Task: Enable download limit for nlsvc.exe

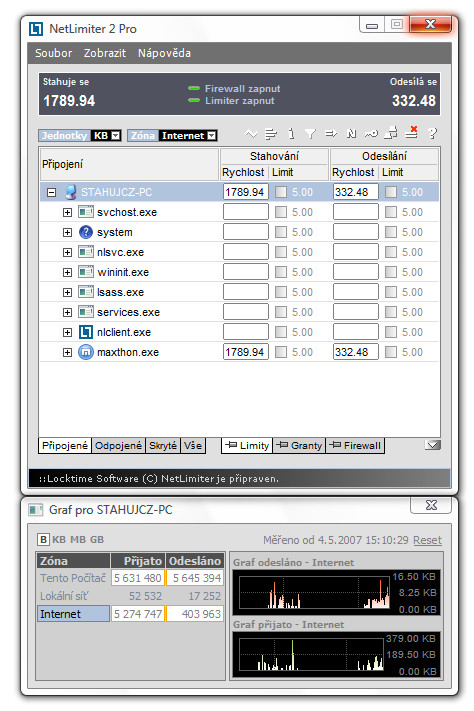Action: pos(281,252)
